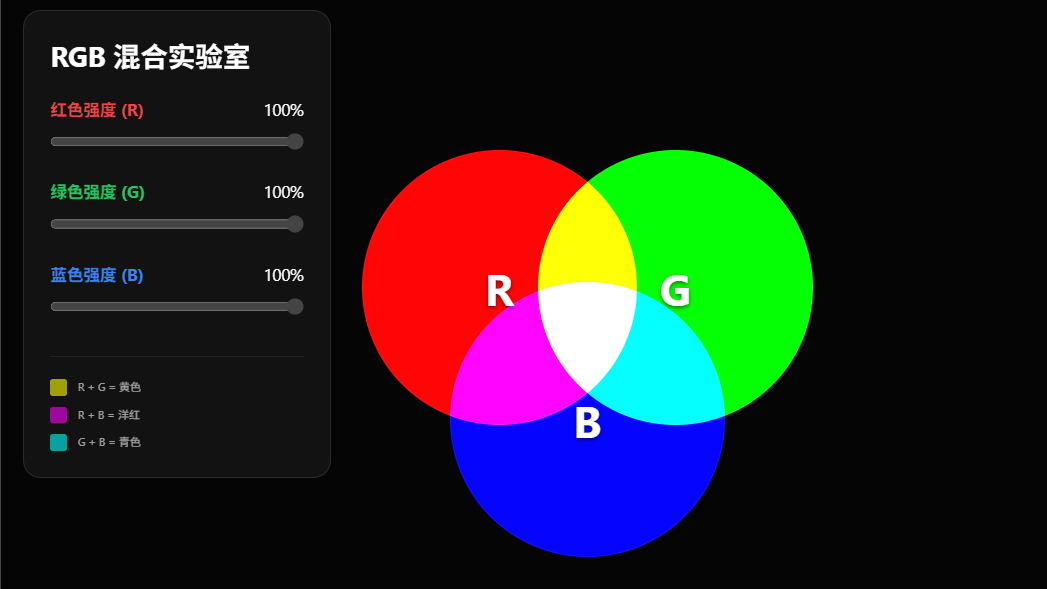The height and width of the screenshot is (589, 1047).
Task: Click the yellow overlap of red and green circles
Action: tap(587, 240)
